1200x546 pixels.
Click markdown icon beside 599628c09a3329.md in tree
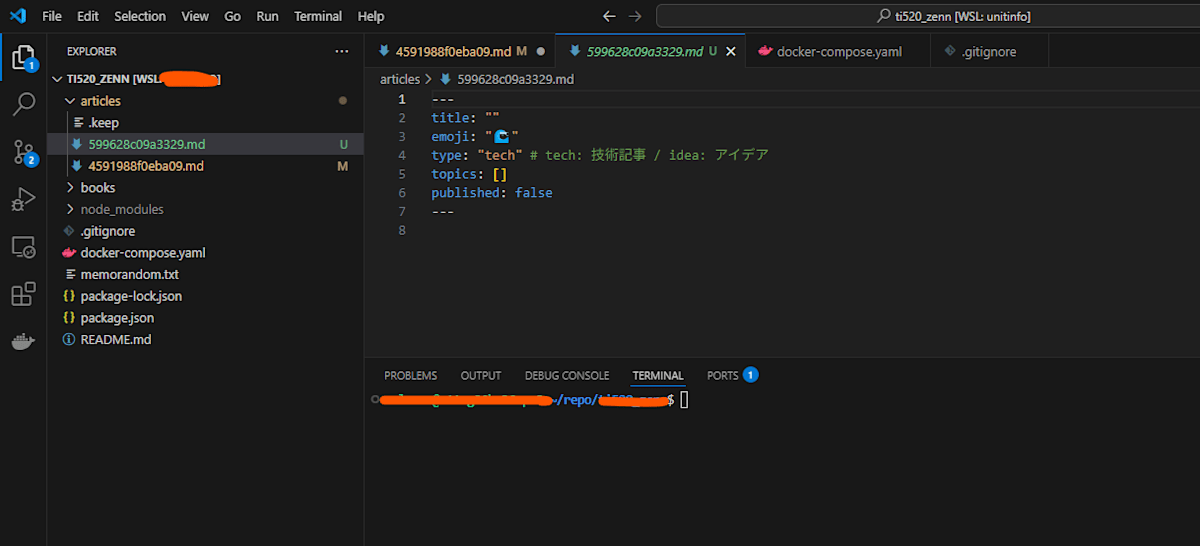(77, 144)
